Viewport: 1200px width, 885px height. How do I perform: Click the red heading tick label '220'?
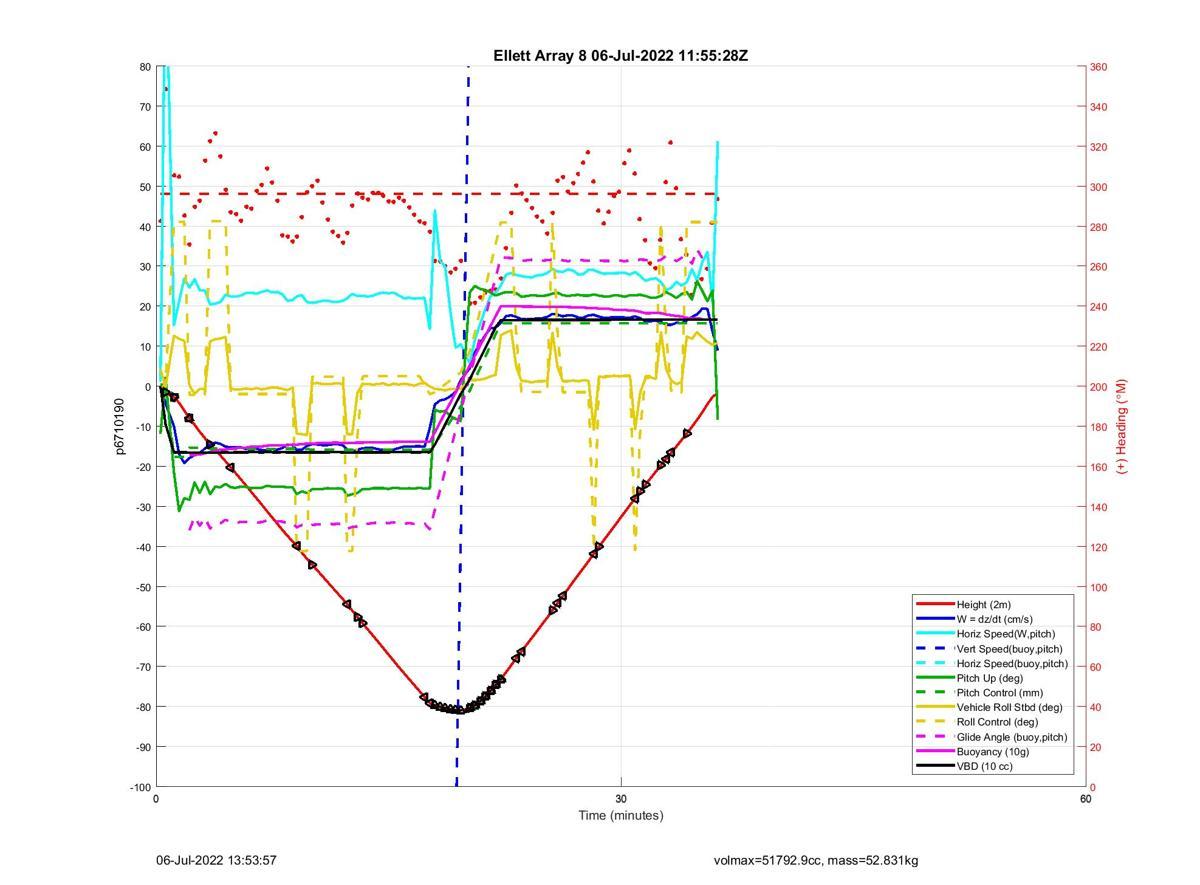click(1098, 347)
